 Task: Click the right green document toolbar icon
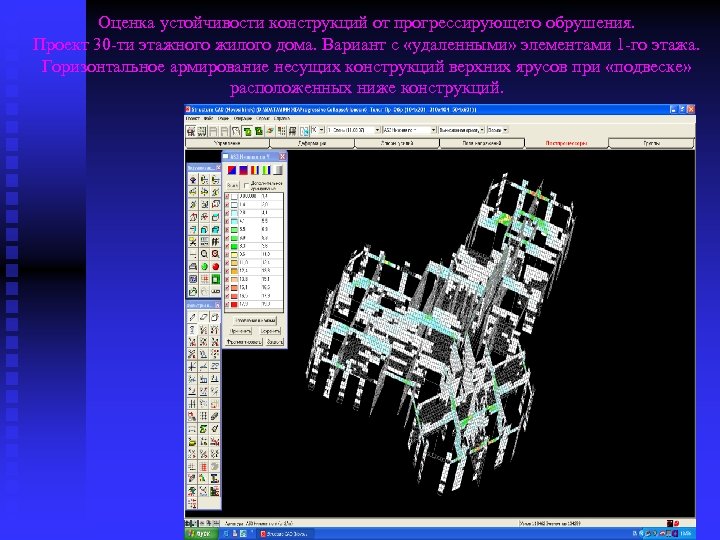259,131
